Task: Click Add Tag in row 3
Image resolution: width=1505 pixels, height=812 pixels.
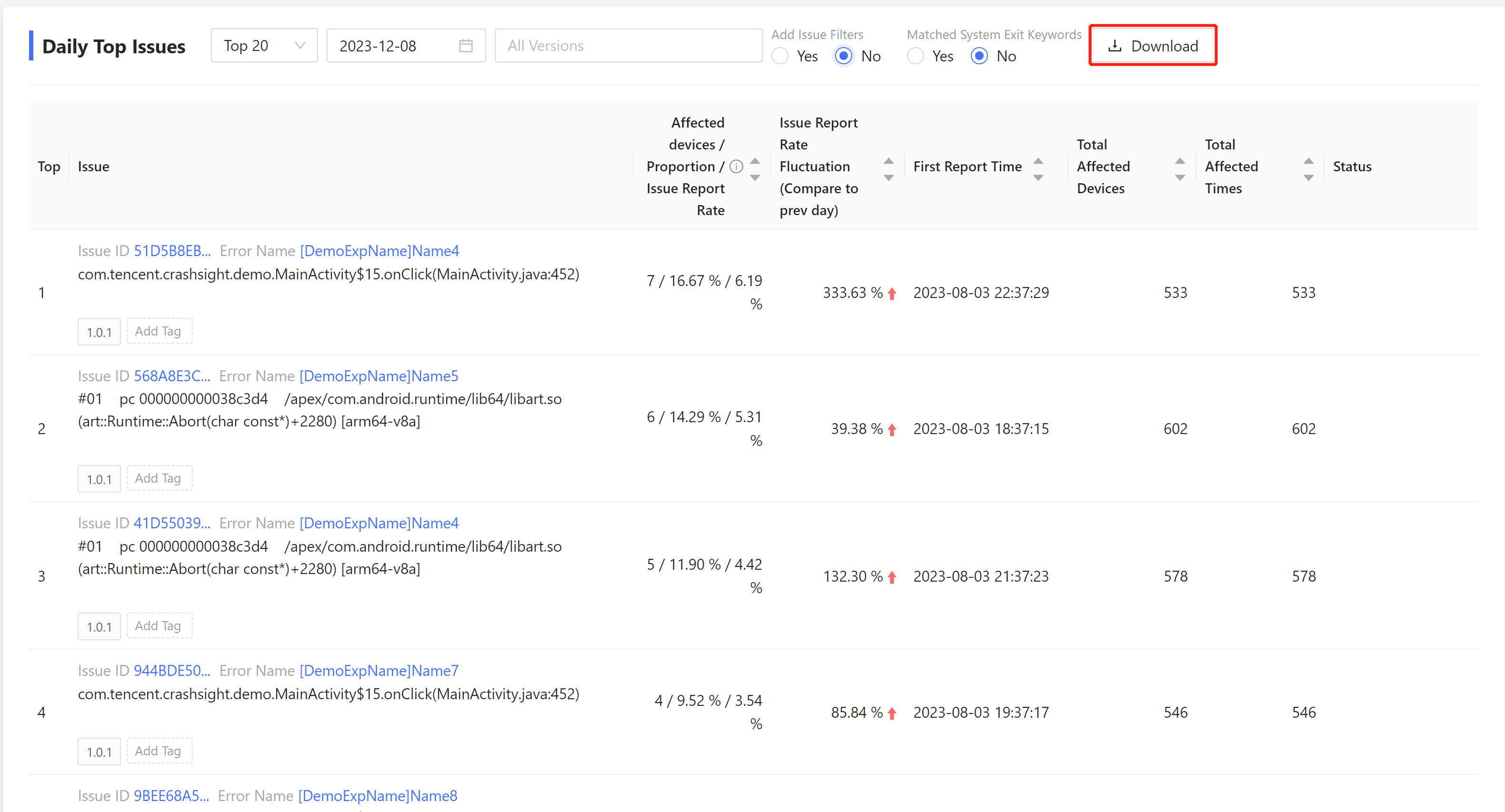Action: 159,625
